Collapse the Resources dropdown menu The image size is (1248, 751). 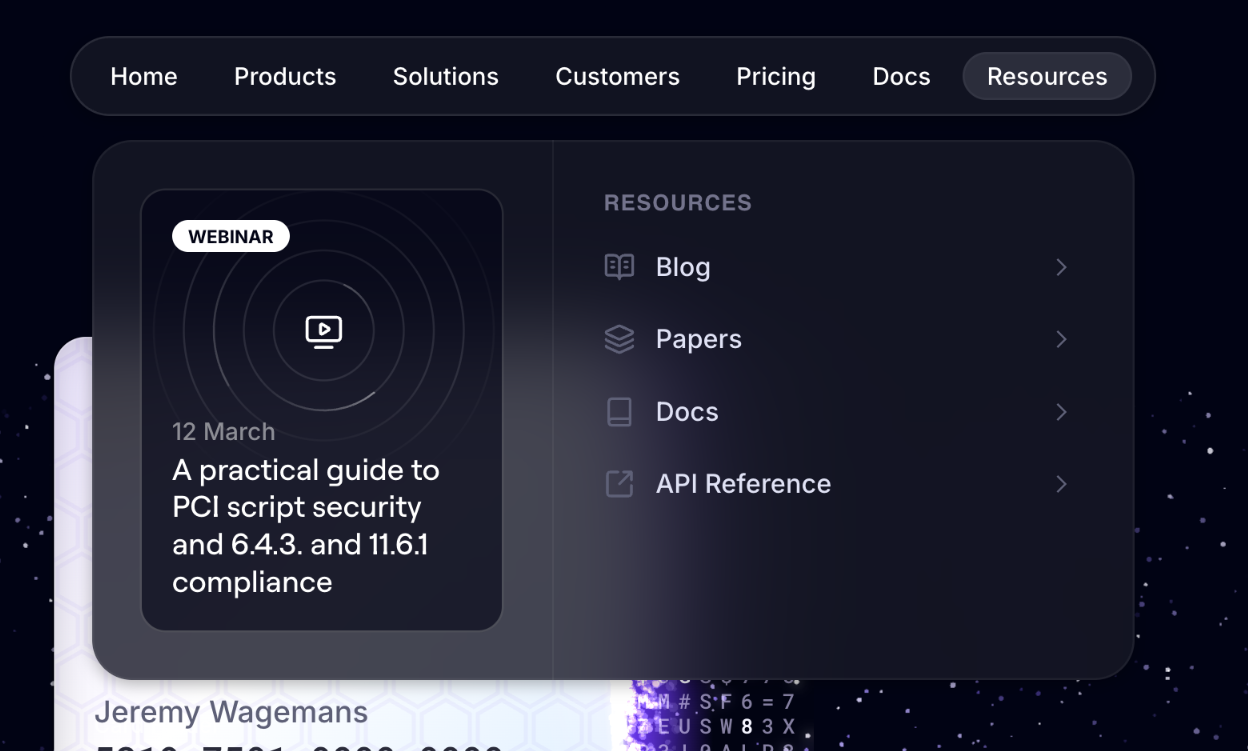pos(1046,77)
